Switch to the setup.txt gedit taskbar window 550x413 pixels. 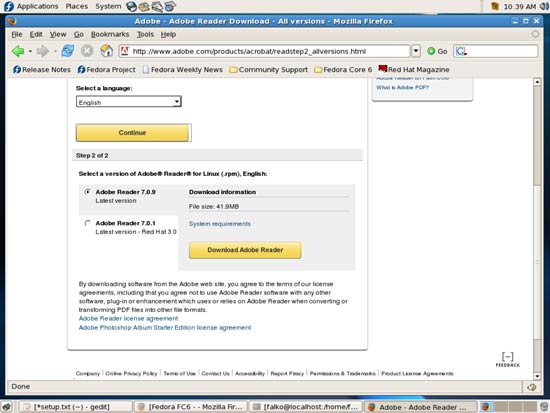[x=75, y=407]
